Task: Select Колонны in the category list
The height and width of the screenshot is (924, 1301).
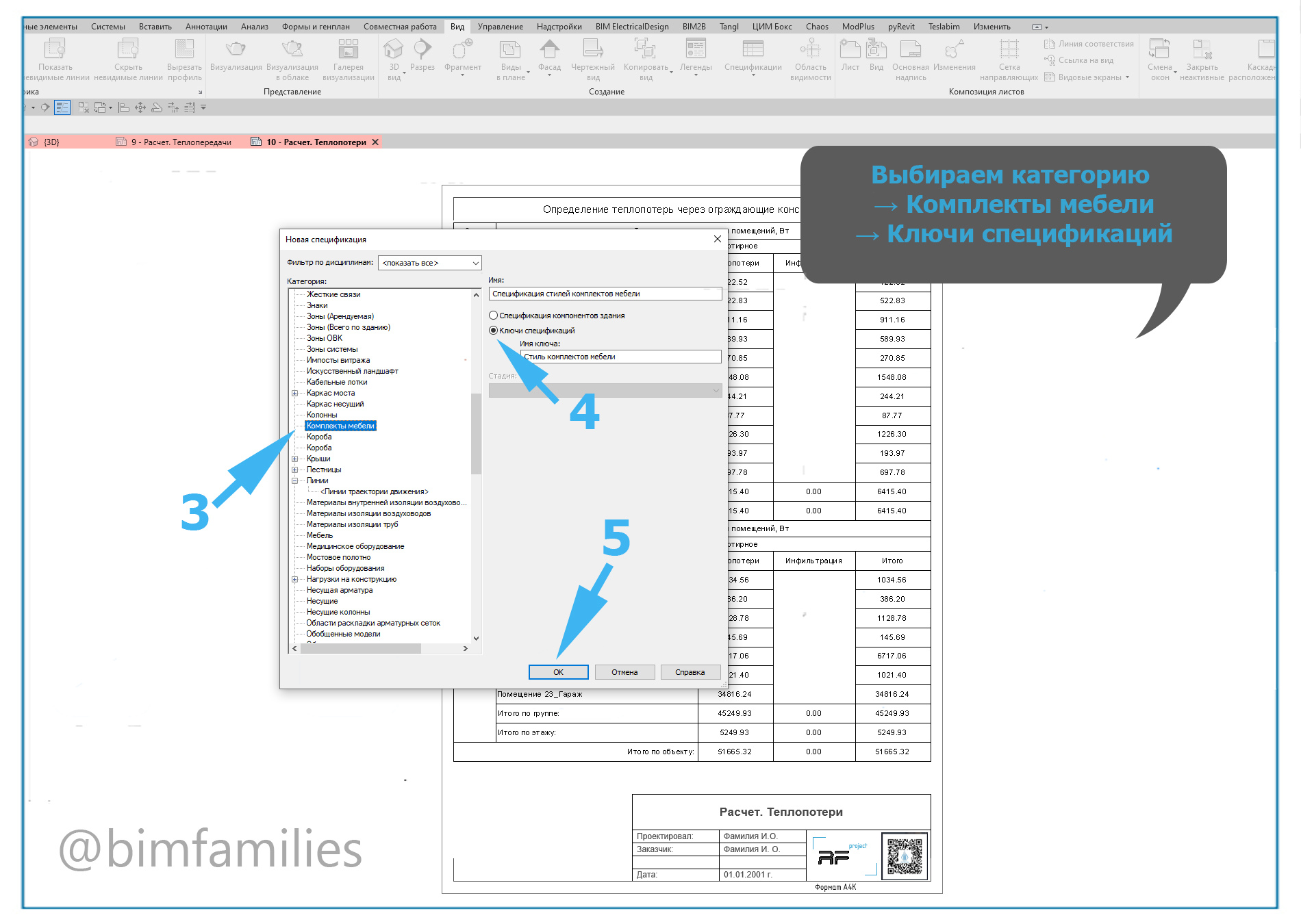Action: pyautogui.click(x=322, y=415)
